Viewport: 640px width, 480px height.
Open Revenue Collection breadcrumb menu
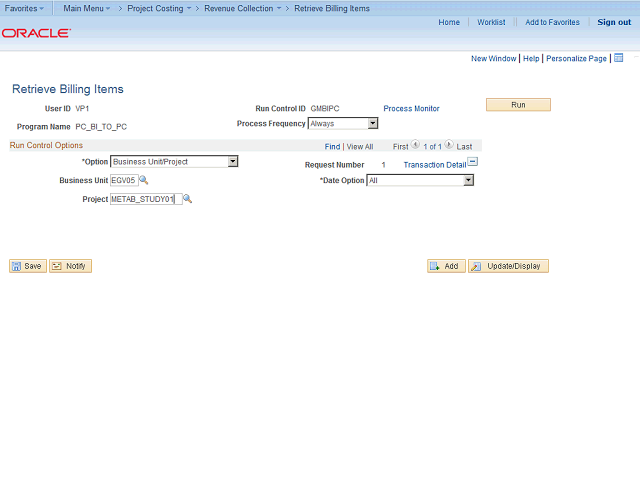243,8
